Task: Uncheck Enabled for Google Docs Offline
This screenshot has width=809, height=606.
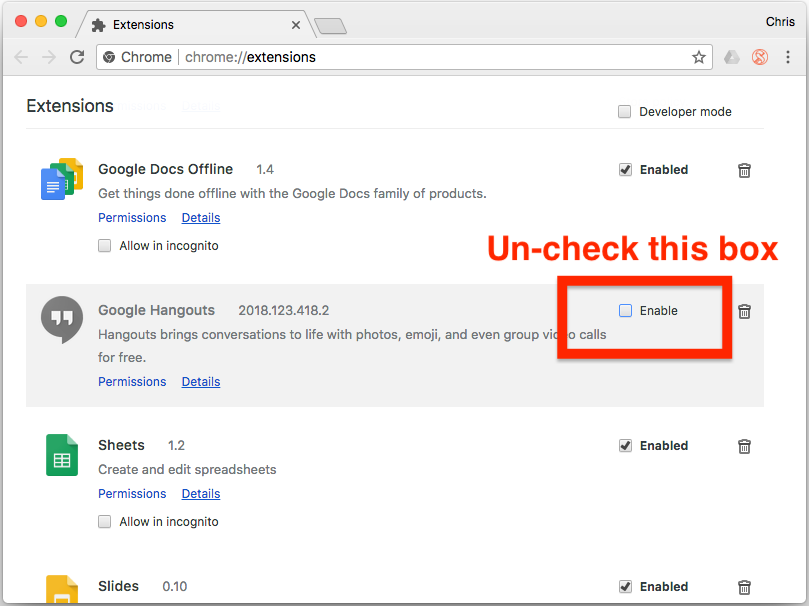Action: [x=625, y=170]
